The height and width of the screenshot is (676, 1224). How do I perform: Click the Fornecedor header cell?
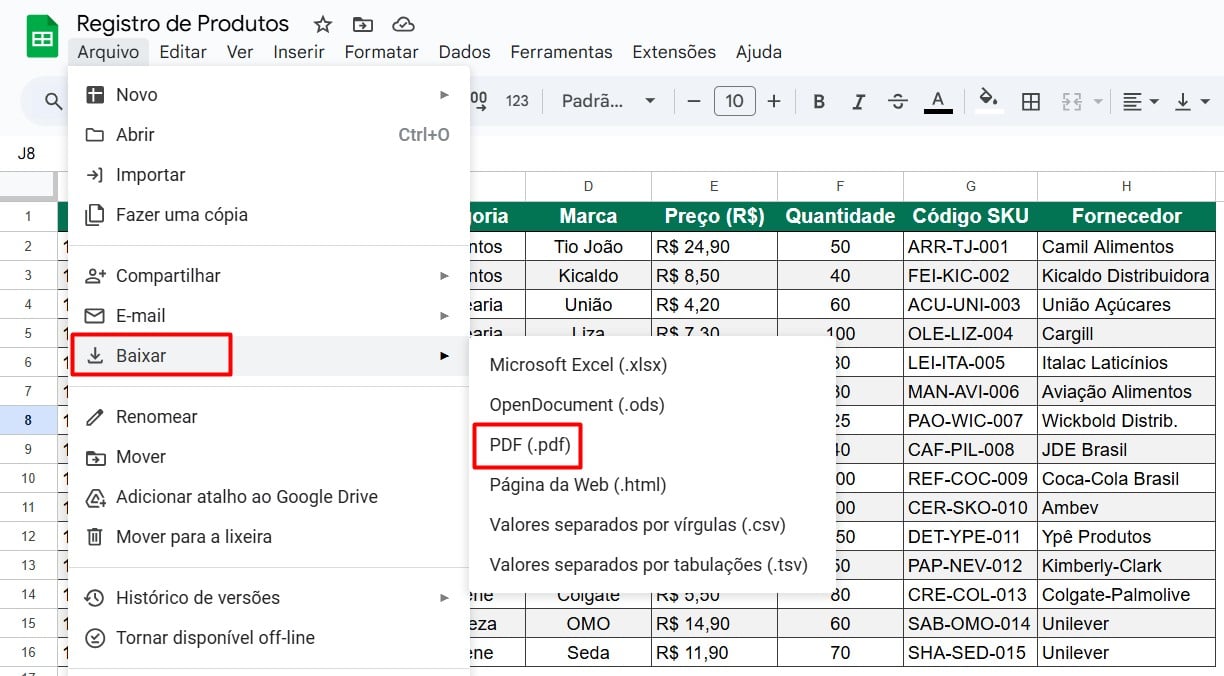(x=1127, y=216)
